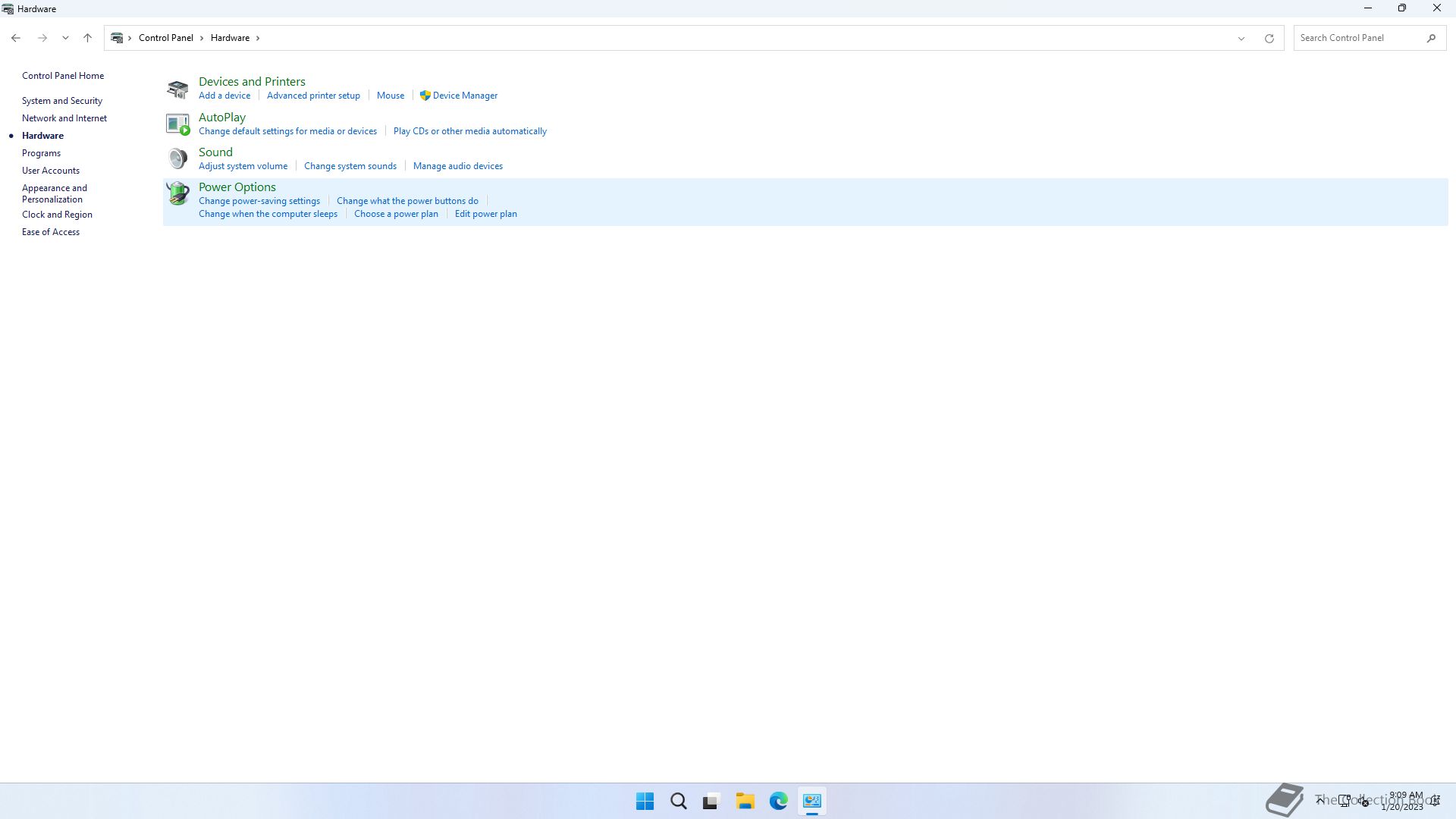The width and height of the screenshot is (1456, 819).
Task: Click the Devices and Printers icon
Action: coord(177,89)
